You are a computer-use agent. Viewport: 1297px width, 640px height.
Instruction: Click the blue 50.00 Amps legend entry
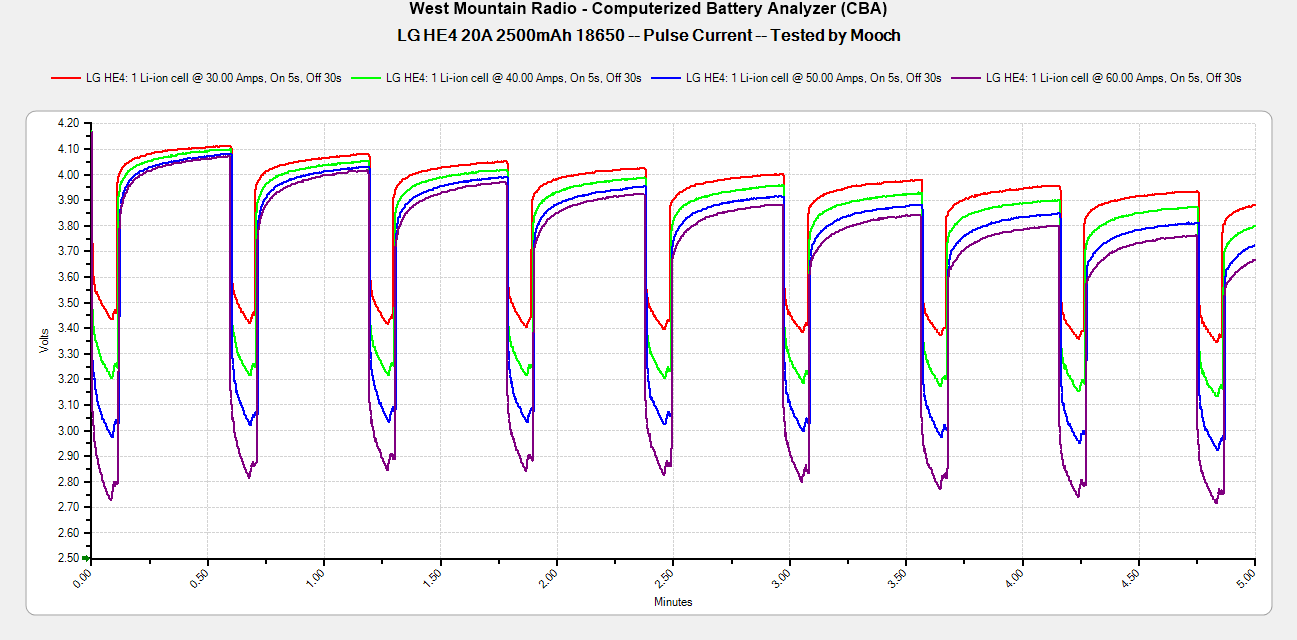(796, 77)
